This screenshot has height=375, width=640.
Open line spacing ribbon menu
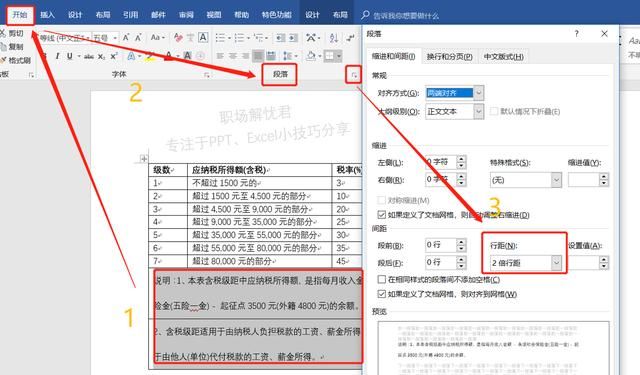pyautogui.click(x=290, y=56)
